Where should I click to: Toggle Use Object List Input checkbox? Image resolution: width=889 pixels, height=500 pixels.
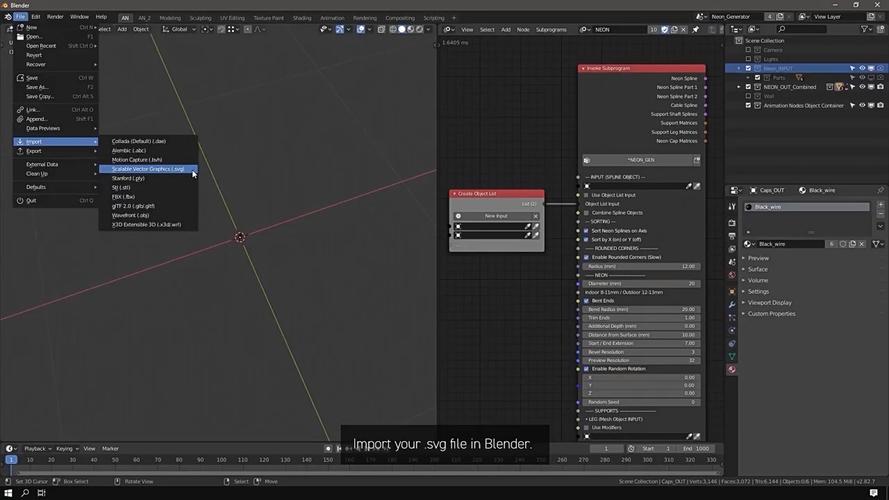(586, 195)
